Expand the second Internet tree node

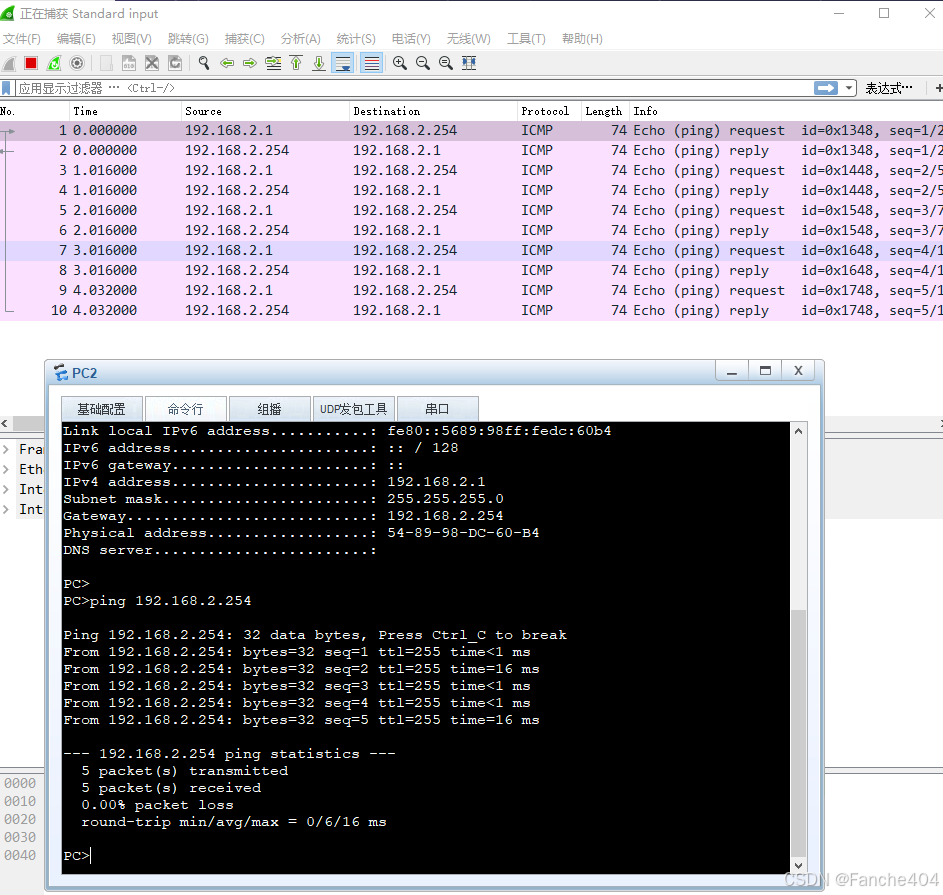[x=5, y=509]
